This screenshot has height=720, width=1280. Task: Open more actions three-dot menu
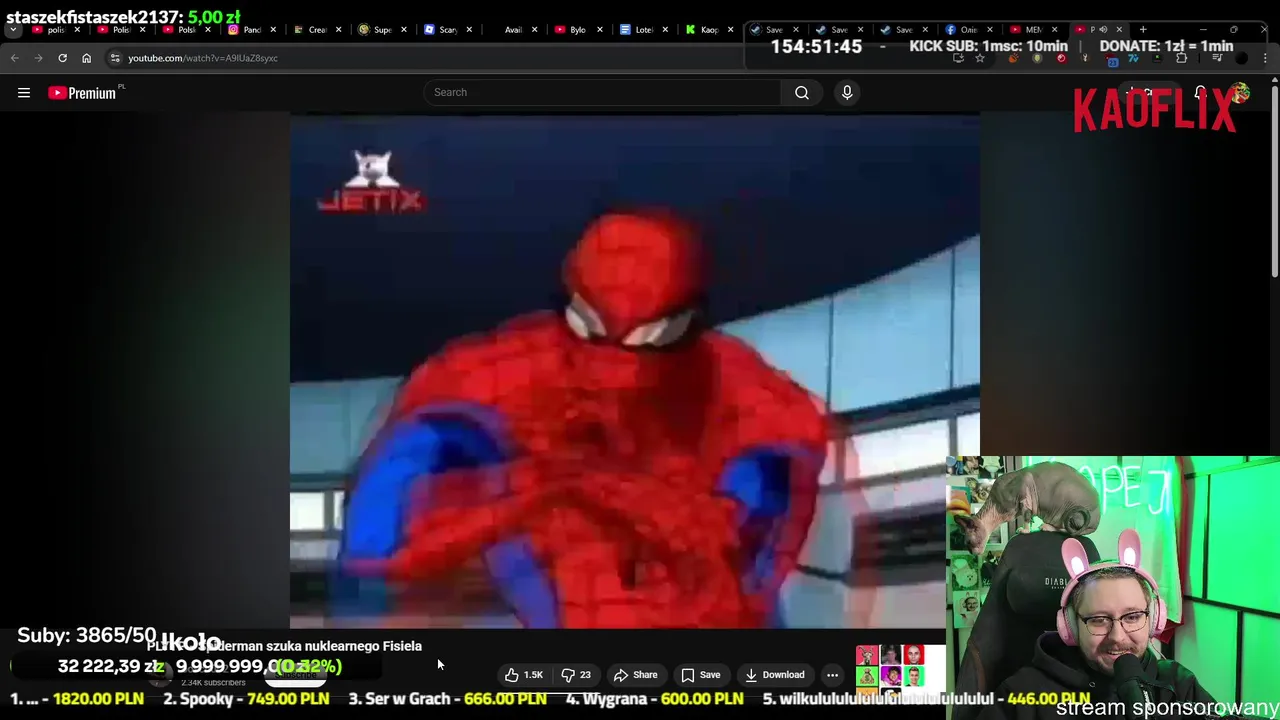(x=832, y=675)
